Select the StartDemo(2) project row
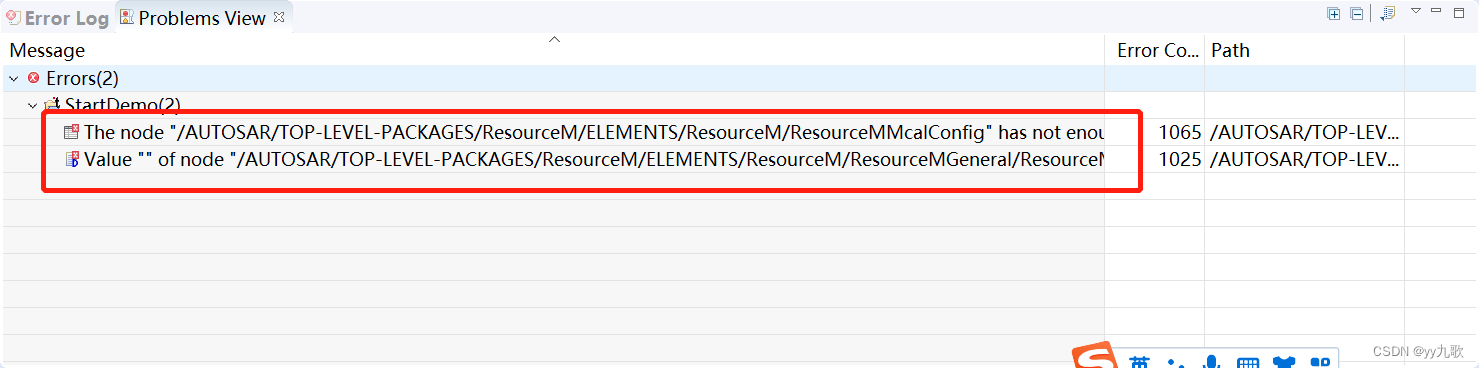Viewport: 1479px width, 368px height. (x=739, y=105)
